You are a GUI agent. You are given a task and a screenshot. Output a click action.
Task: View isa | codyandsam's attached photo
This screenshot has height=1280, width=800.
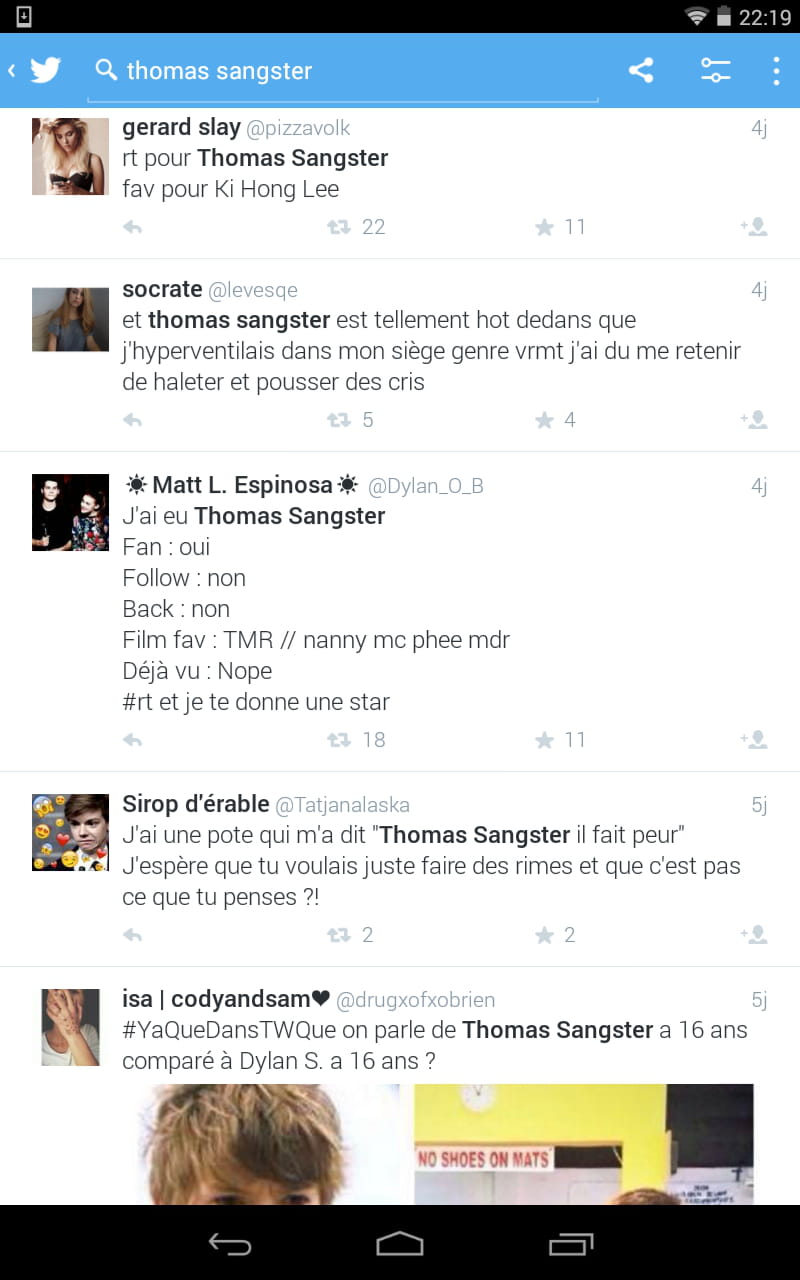[x=445, y=1144]
